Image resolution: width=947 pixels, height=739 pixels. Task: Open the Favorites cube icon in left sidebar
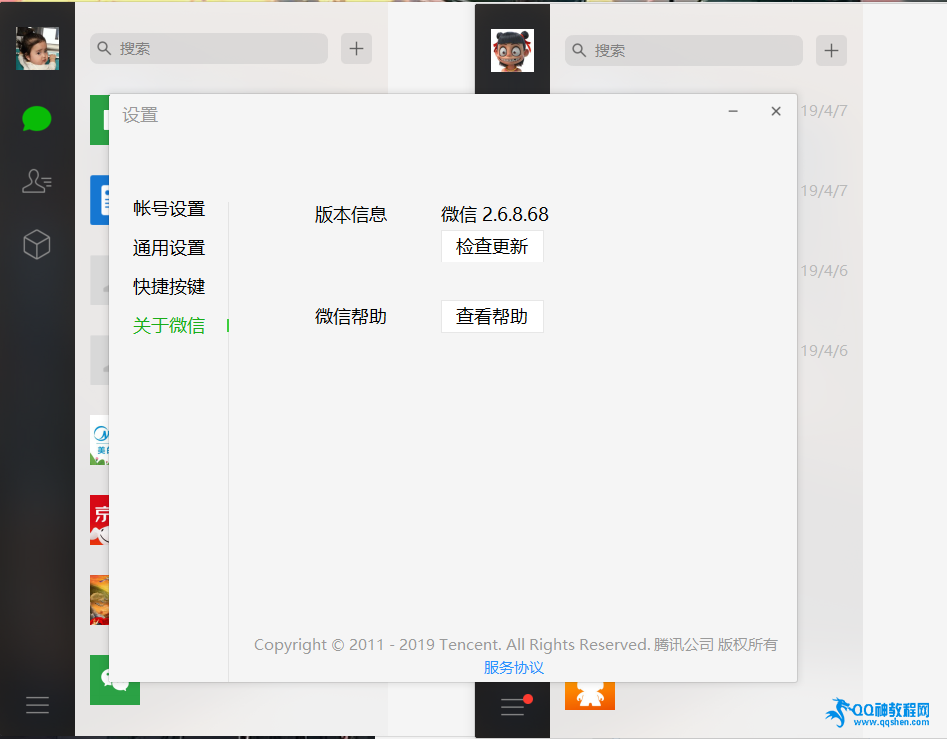(37, 245)
